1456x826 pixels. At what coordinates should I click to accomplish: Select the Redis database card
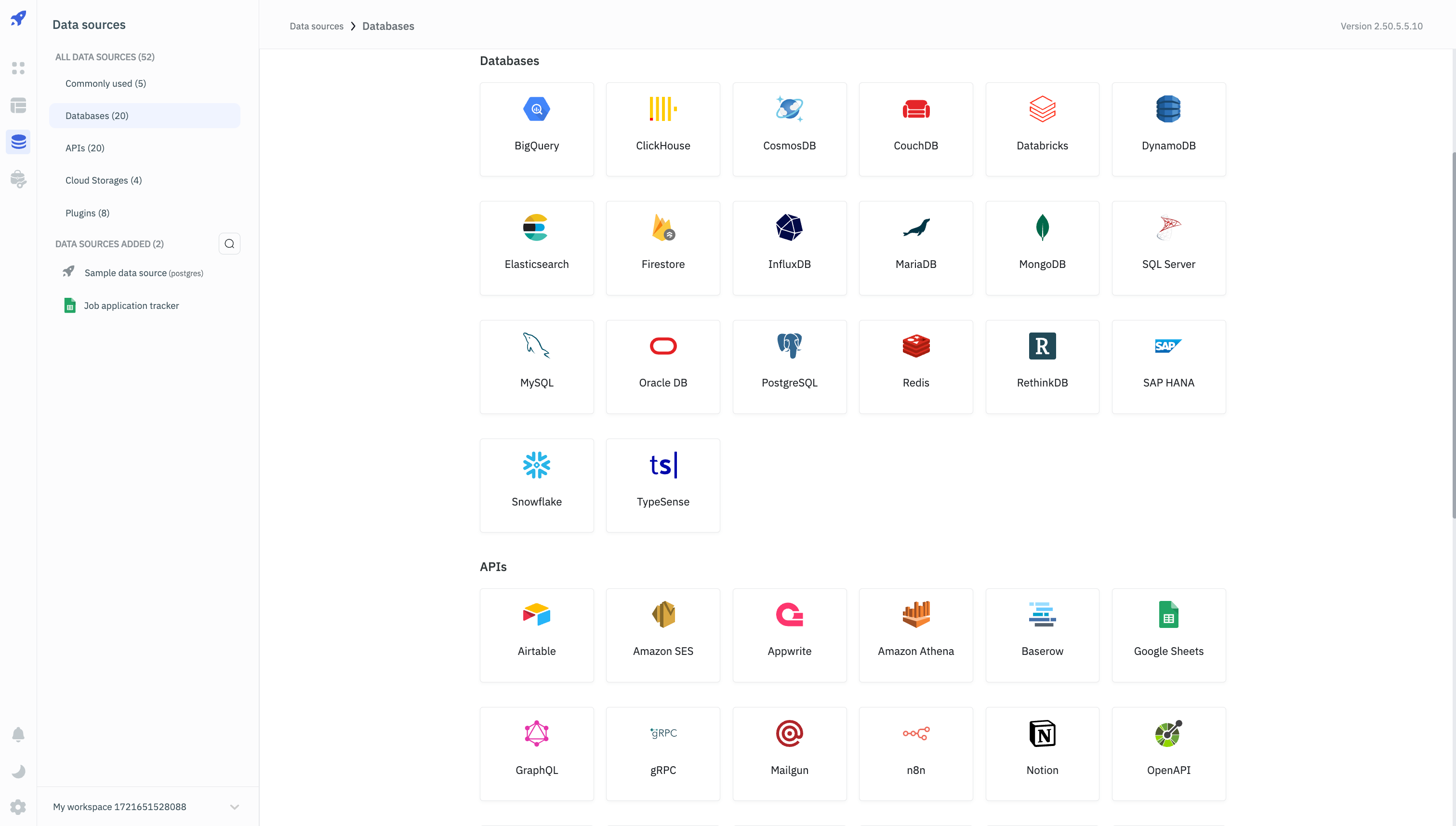point(916,367)
